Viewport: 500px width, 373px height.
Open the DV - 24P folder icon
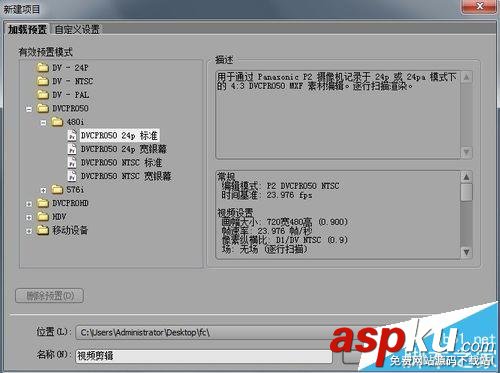coord(43,68)
